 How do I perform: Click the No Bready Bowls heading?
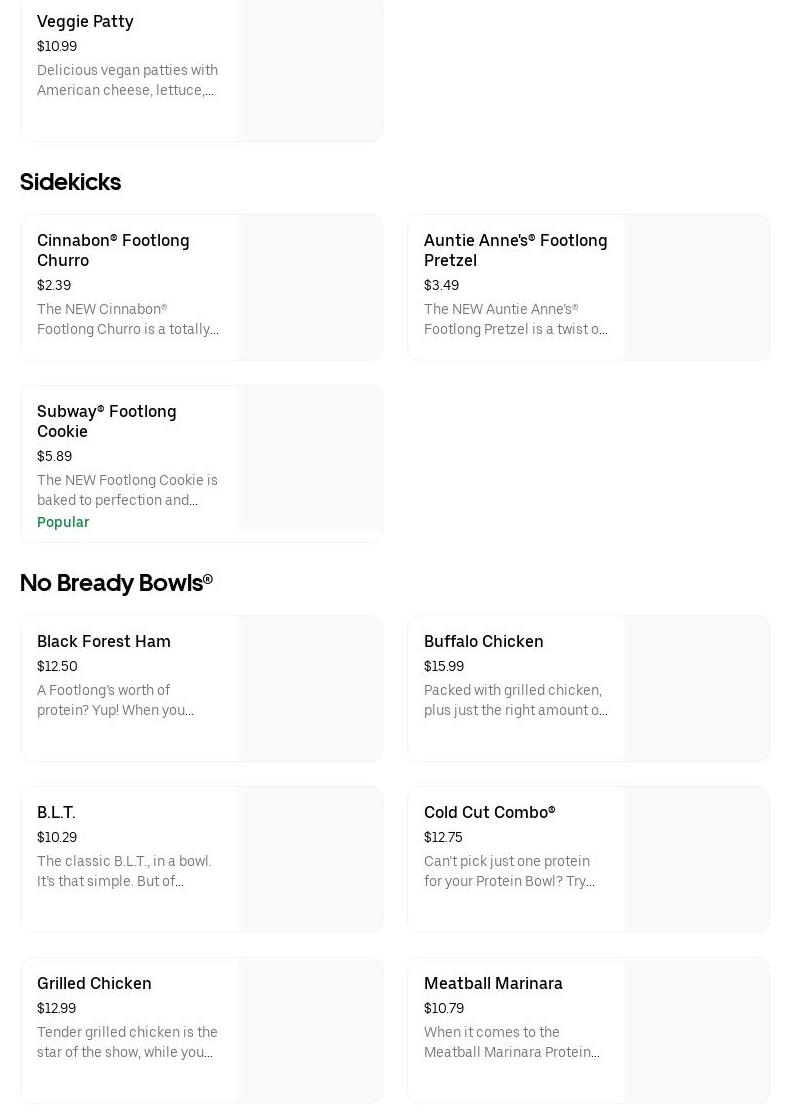point(116,582)
